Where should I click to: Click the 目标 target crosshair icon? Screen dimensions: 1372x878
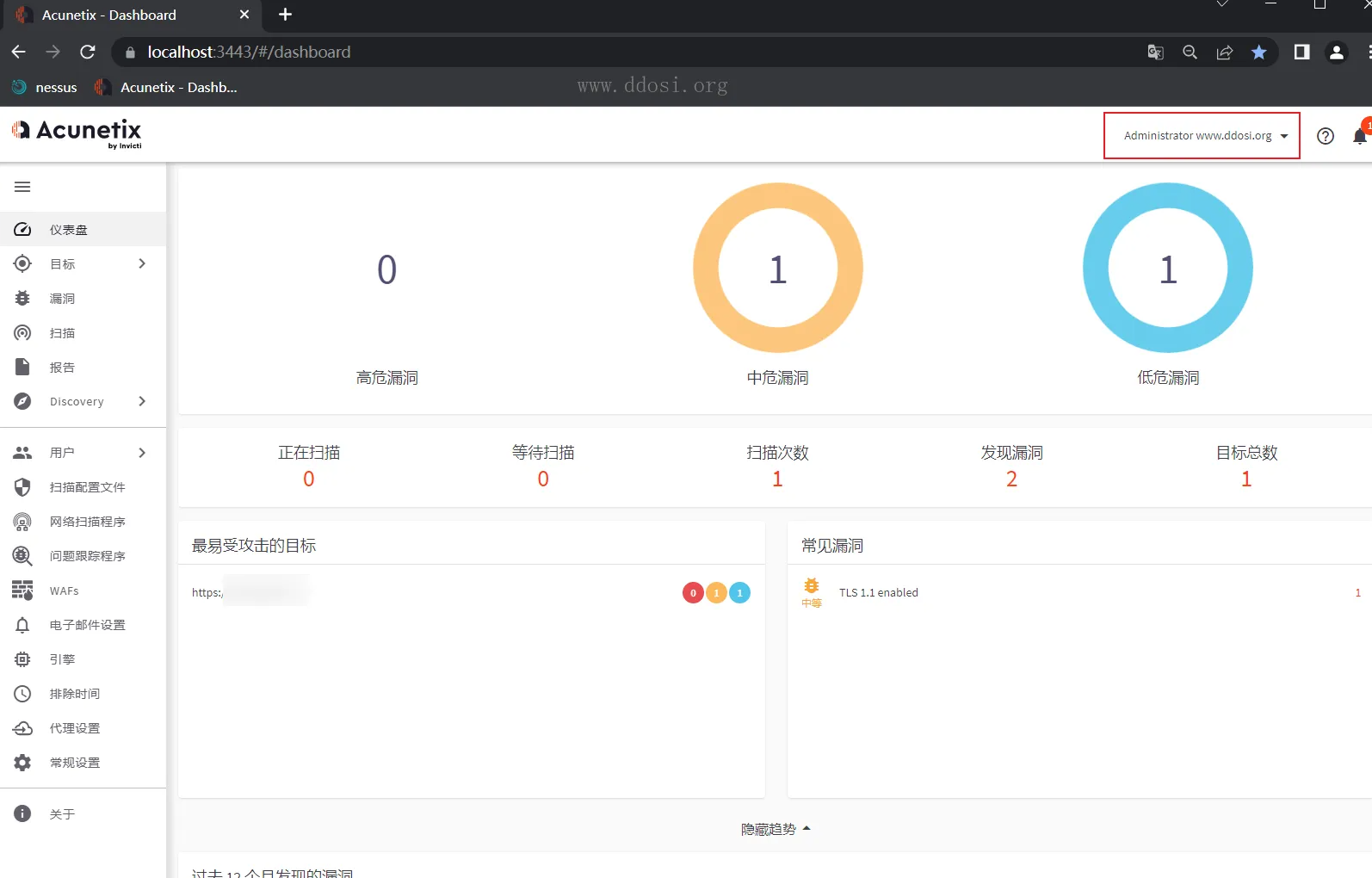click(x=22, y=263)
